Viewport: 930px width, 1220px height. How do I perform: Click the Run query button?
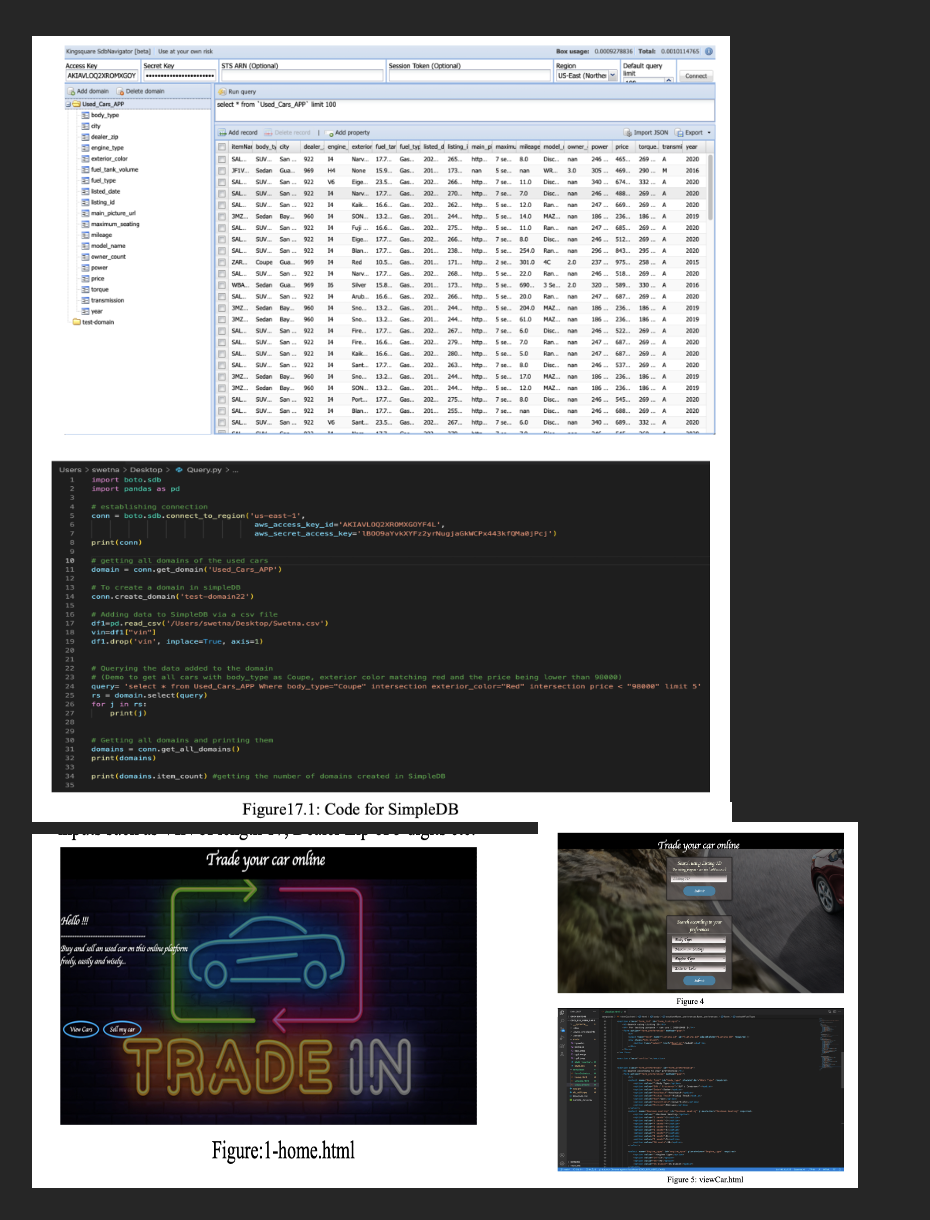[x=236, y=91]
